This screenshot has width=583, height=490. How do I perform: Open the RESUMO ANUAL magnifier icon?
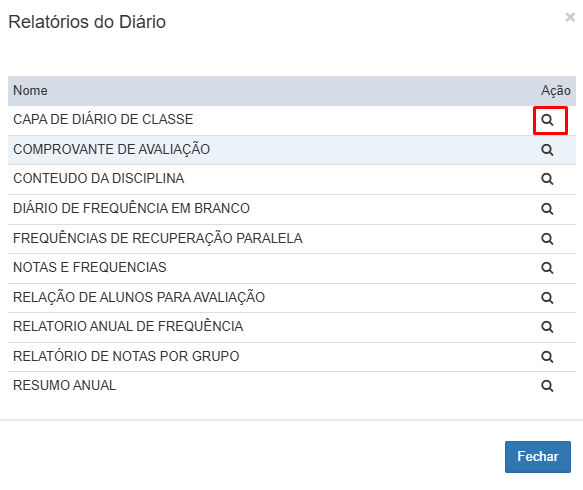[x=547, y=386]
